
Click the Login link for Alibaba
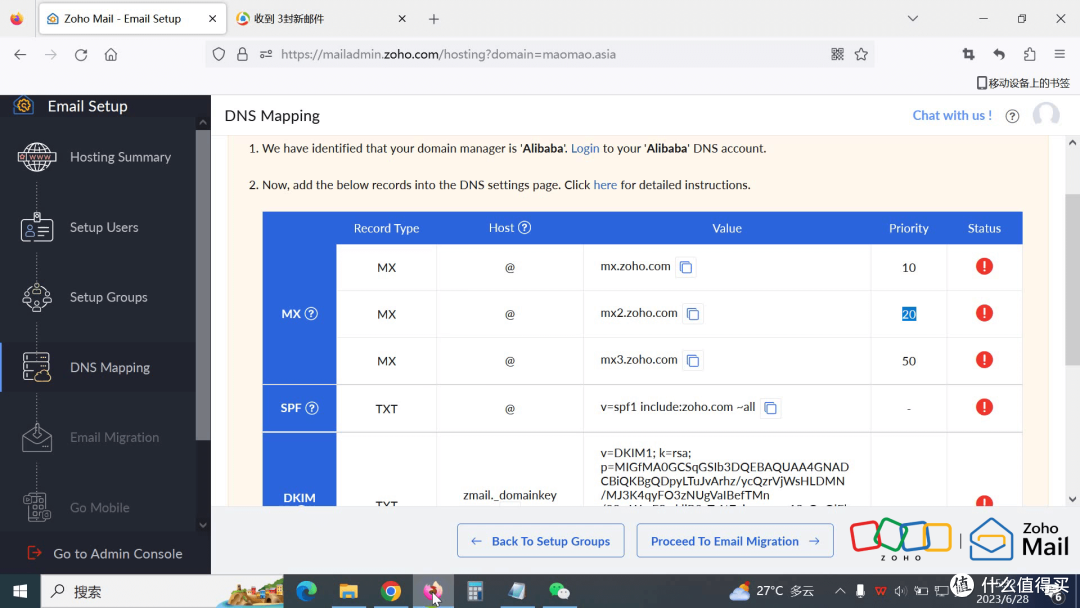[x=585, y=149]
